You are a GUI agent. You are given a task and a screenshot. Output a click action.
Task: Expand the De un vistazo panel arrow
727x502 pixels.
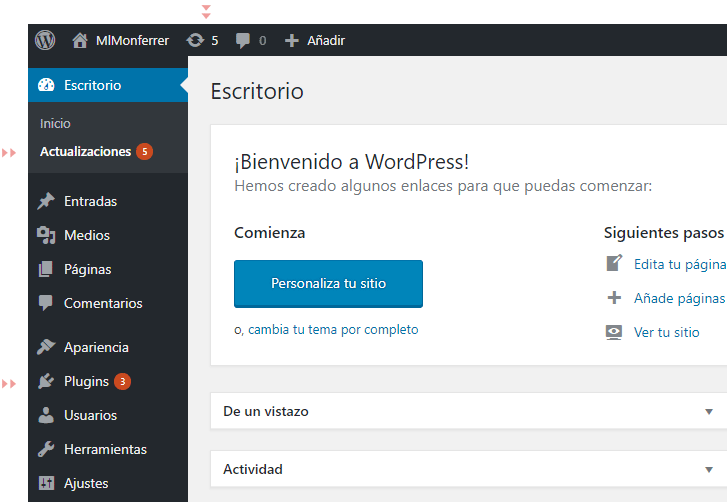(708, 412)
